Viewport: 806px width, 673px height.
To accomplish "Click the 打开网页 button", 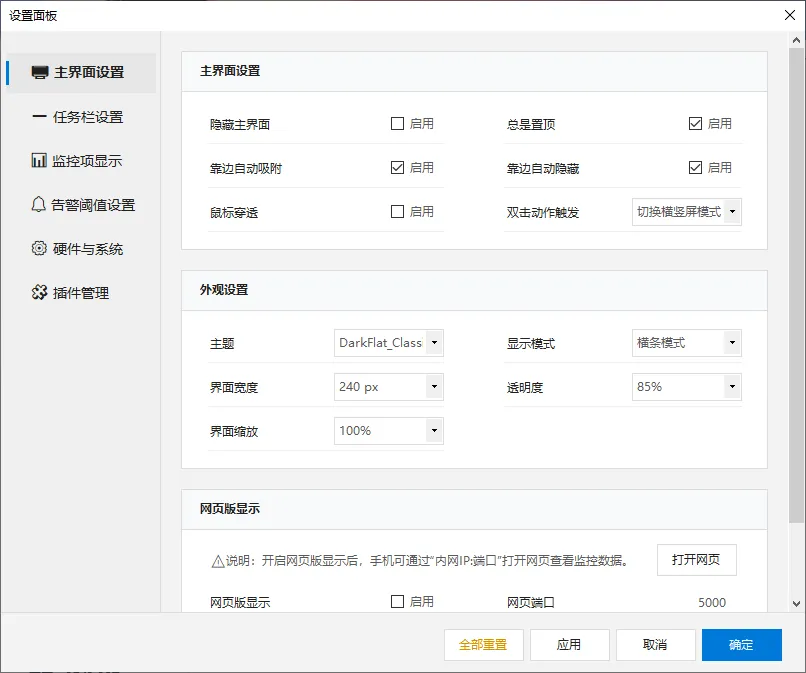I will pyautogui.click(x=696, y=560).
